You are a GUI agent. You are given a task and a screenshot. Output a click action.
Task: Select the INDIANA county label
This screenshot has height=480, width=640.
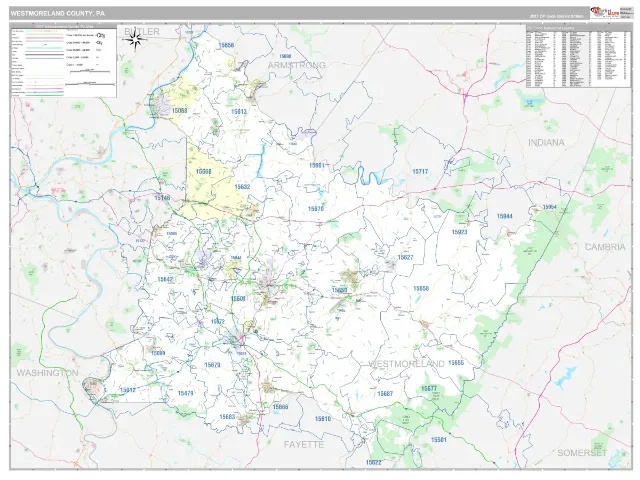point(546,142)
